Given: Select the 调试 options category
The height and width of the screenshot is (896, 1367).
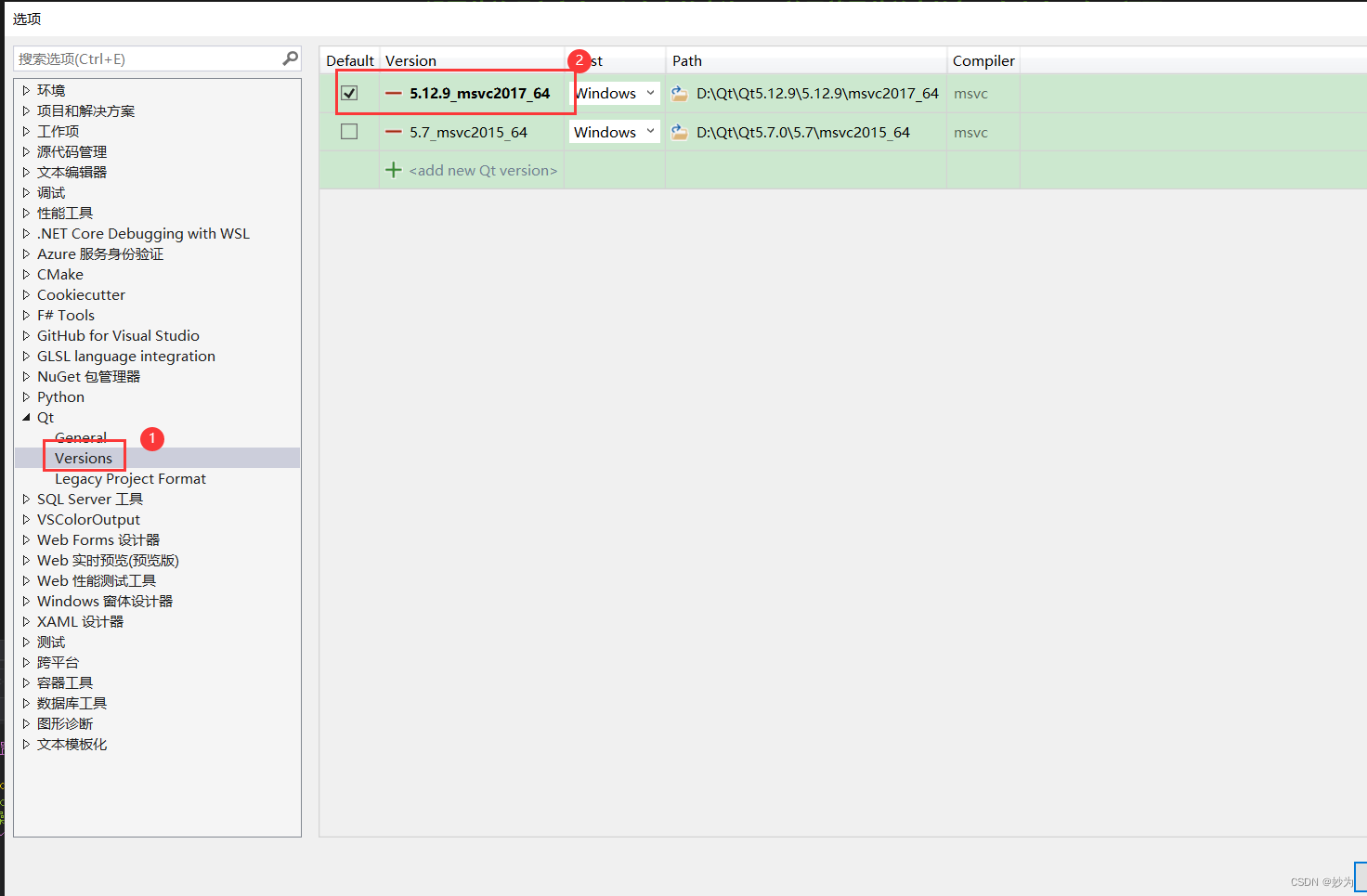Looking at the screenshot, I should 51,192.
